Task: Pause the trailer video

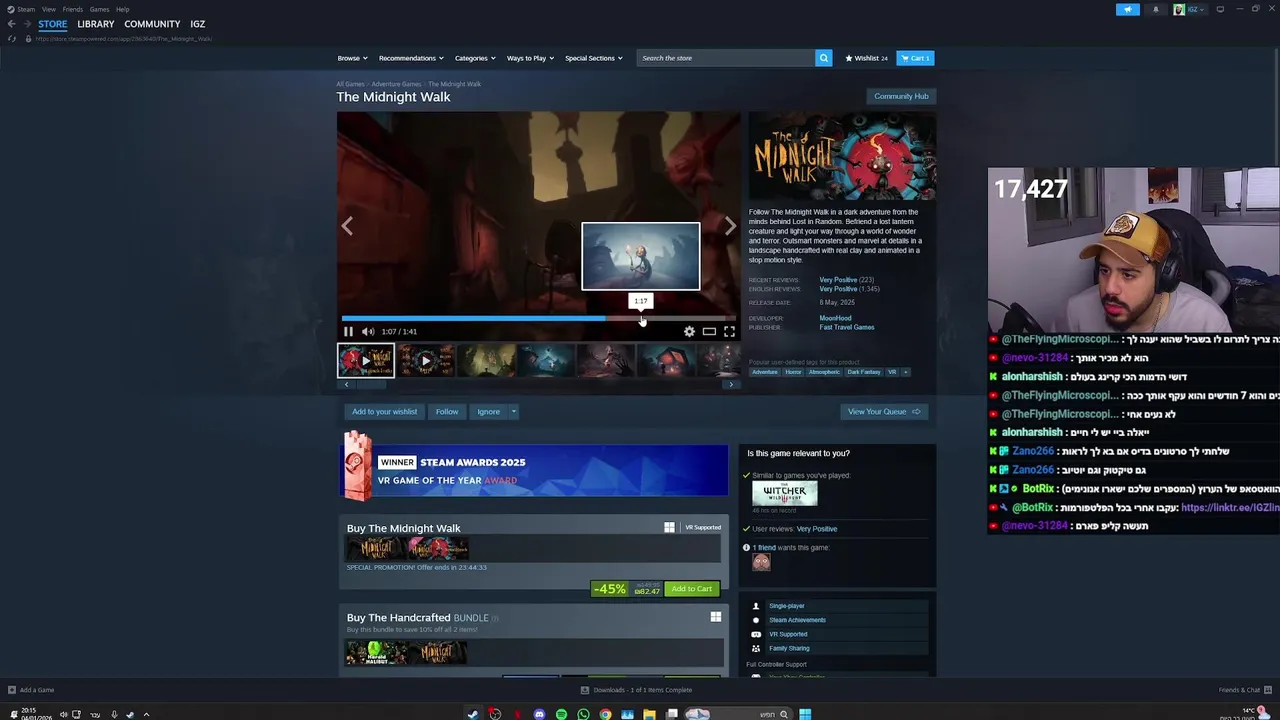Action: (348, 331)
